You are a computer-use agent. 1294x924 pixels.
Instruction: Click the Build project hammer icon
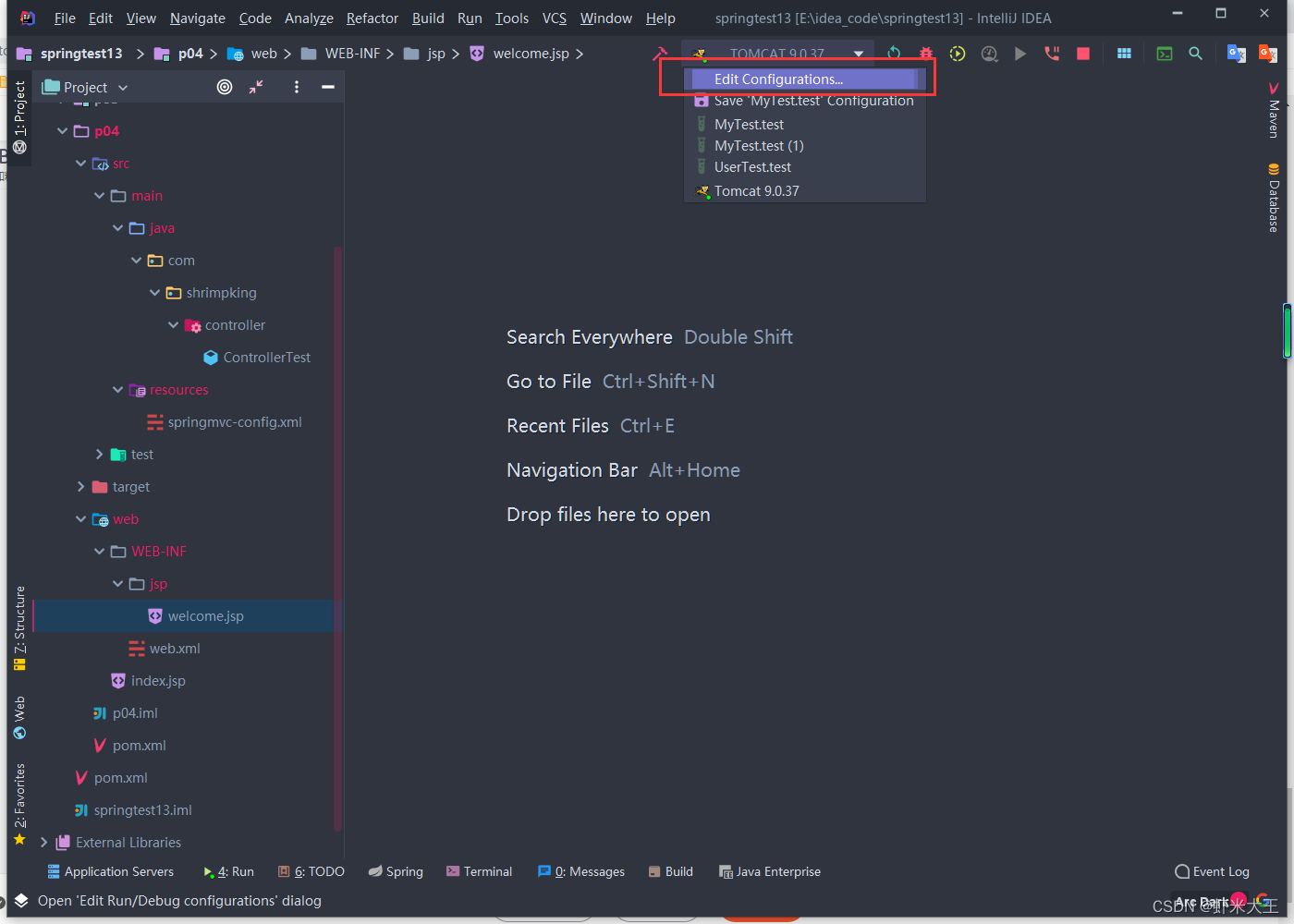point(659,54)
